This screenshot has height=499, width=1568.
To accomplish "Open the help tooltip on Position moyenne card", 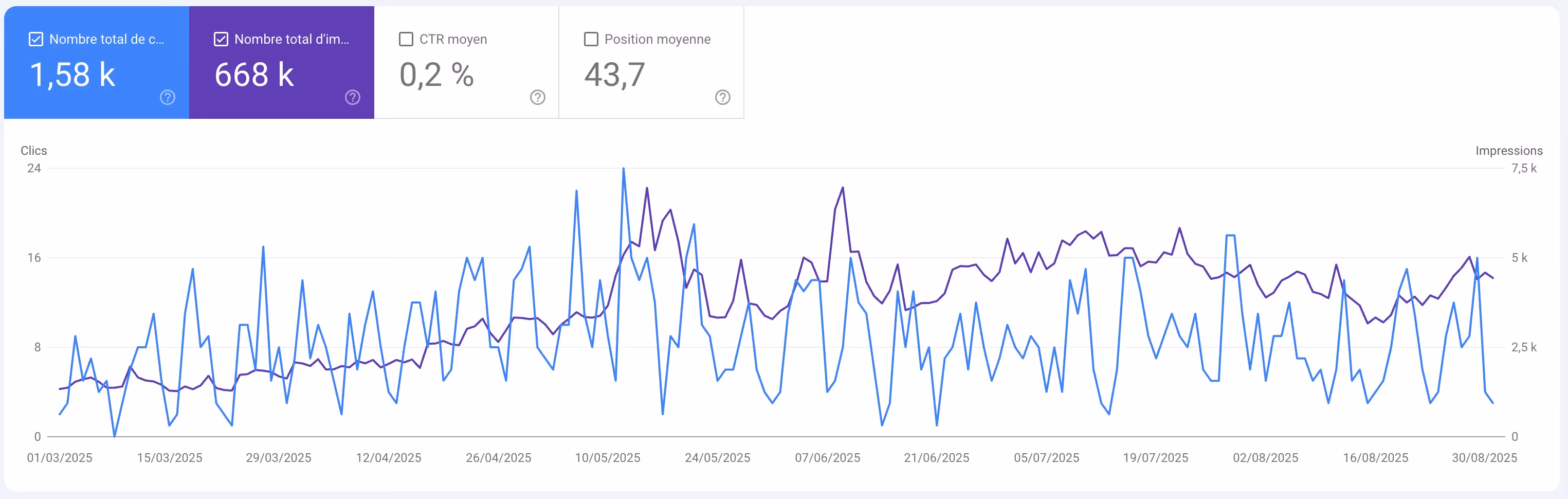I will [x=722, y=97].
